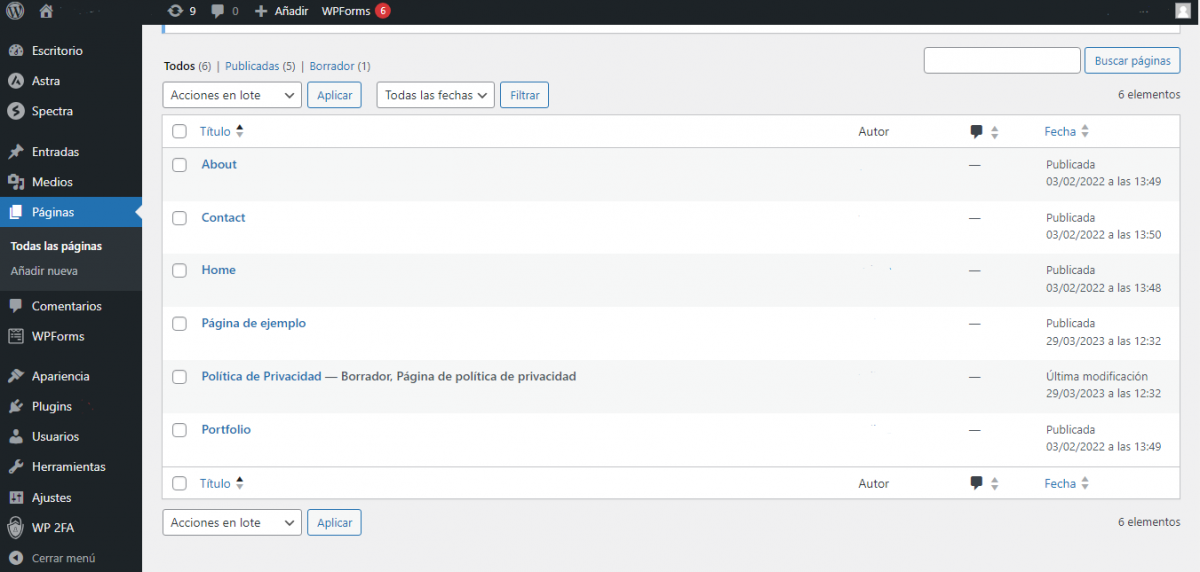Viewport: 1200px width, 572px height.
Task: Open the Apariencia sidebar menu
Action: tap(60, 376)
